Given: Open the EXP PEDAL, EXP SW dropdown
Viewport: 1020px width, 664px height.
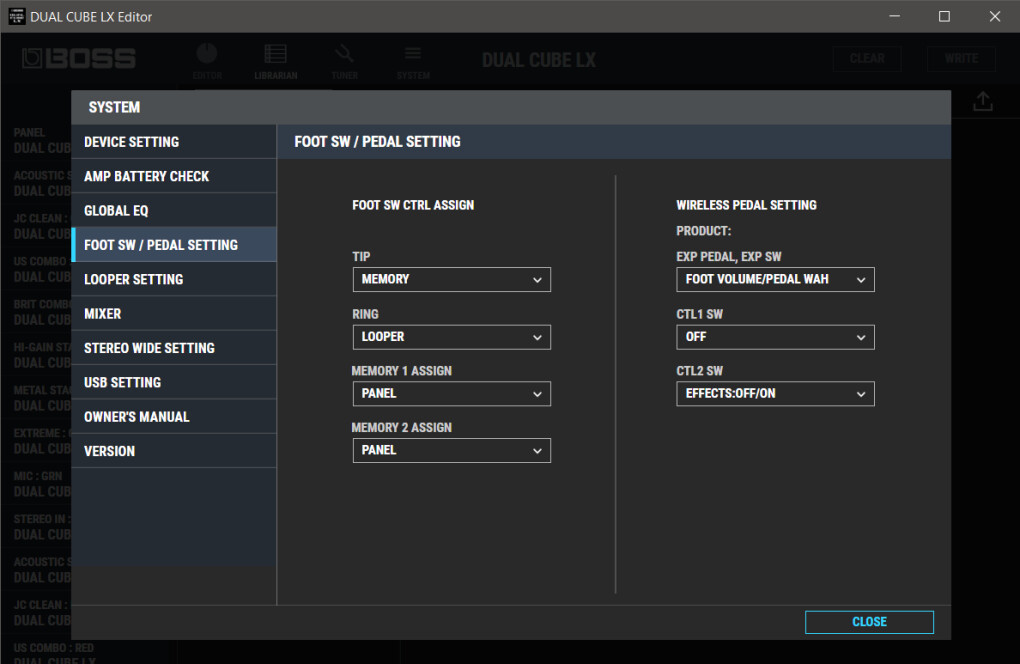Looking at the screenshot, I should click(x=775, y=280).
